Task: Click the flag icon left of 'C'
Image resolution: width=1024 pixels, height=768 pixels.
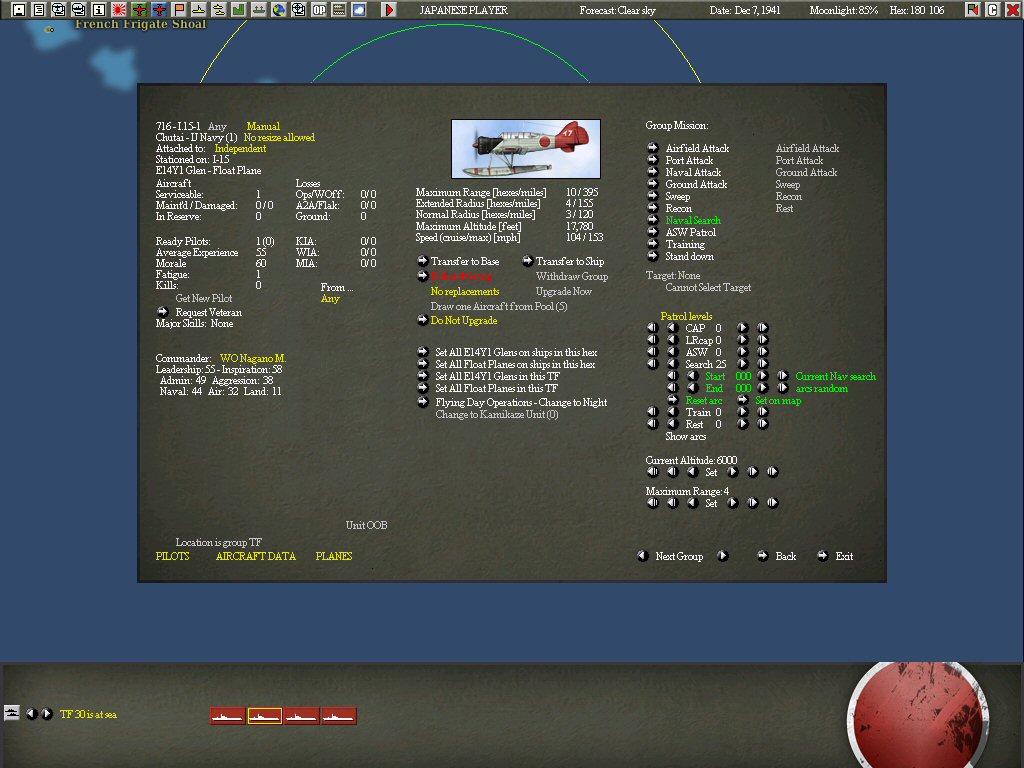Action: click(972, 10)
